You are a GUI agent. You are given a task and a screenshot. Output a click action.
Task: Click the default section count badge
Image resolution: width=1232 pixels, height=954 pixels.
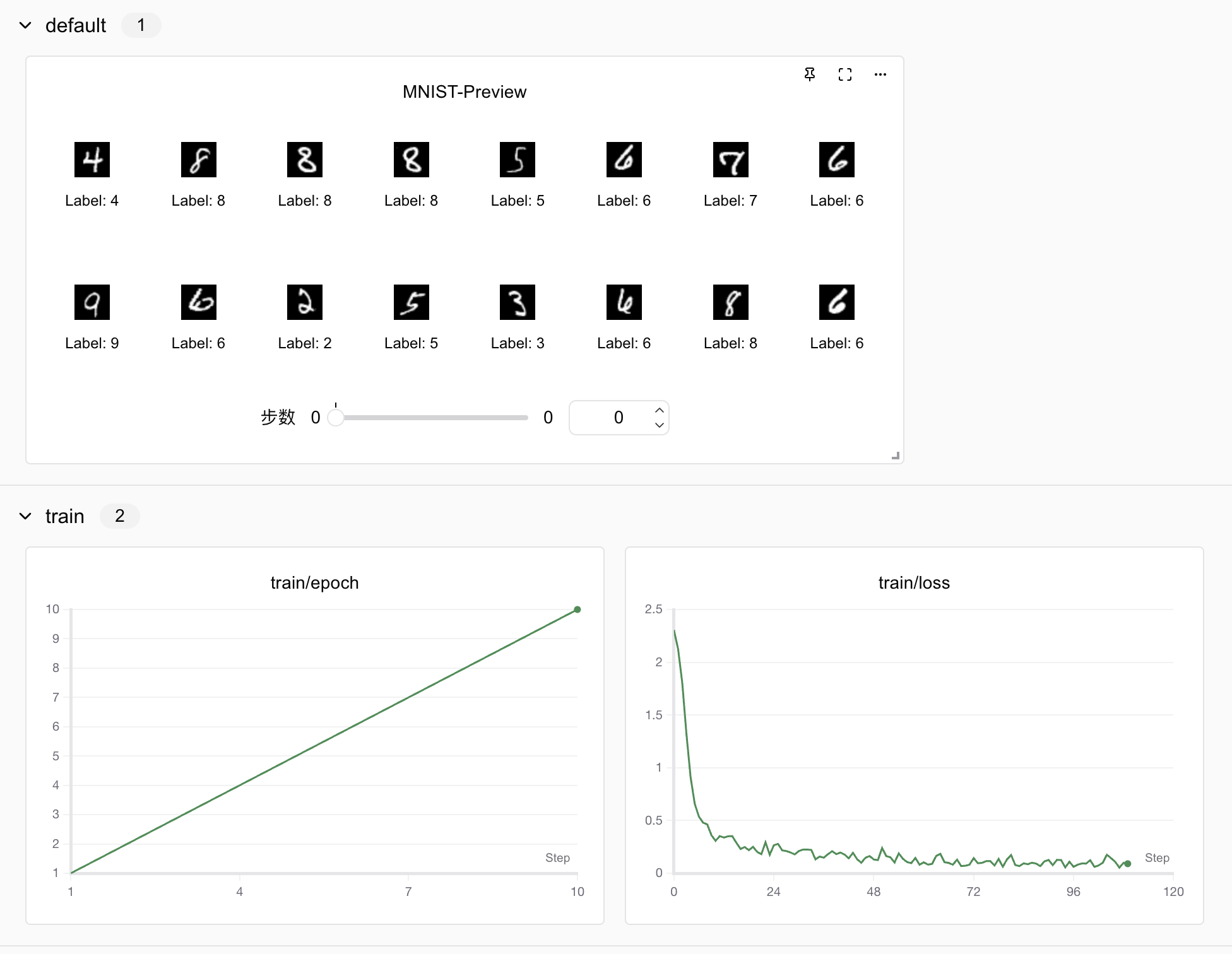(141, 25)
